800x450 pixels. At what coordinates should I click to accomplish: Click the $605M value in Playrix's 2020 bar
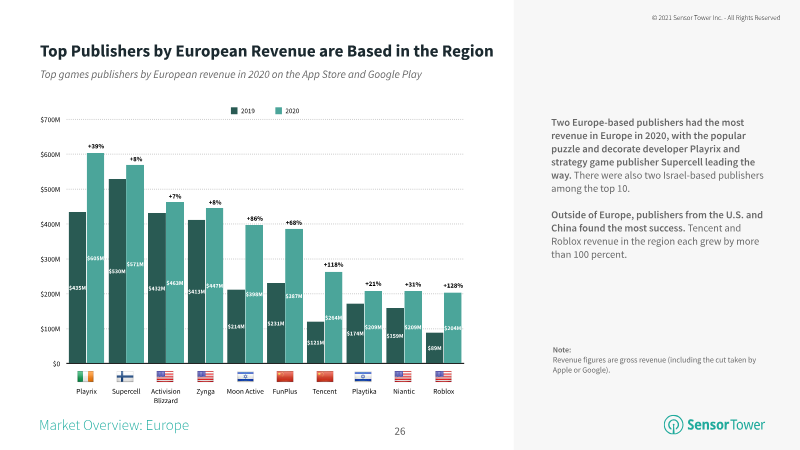pos(95,259)
